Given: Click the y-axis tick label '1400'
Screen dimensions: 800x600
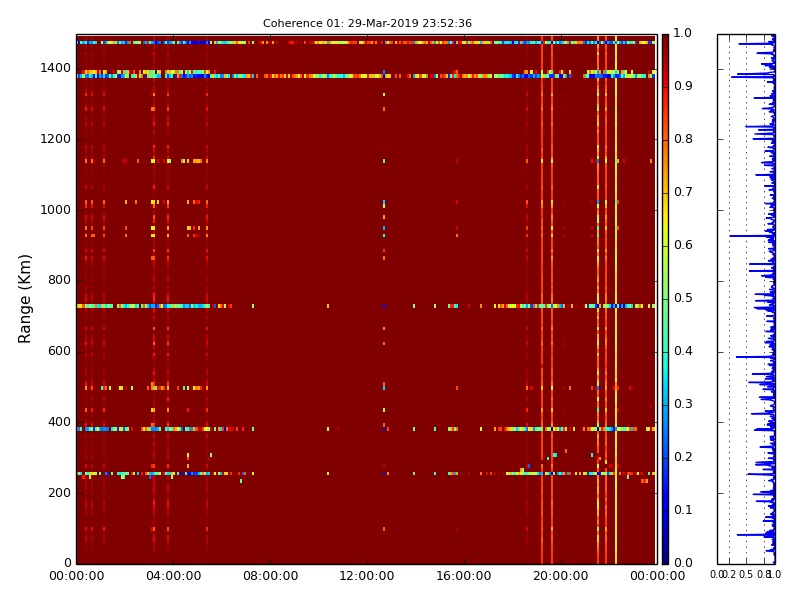Looking at the screenshot, I should coord(55,68).
